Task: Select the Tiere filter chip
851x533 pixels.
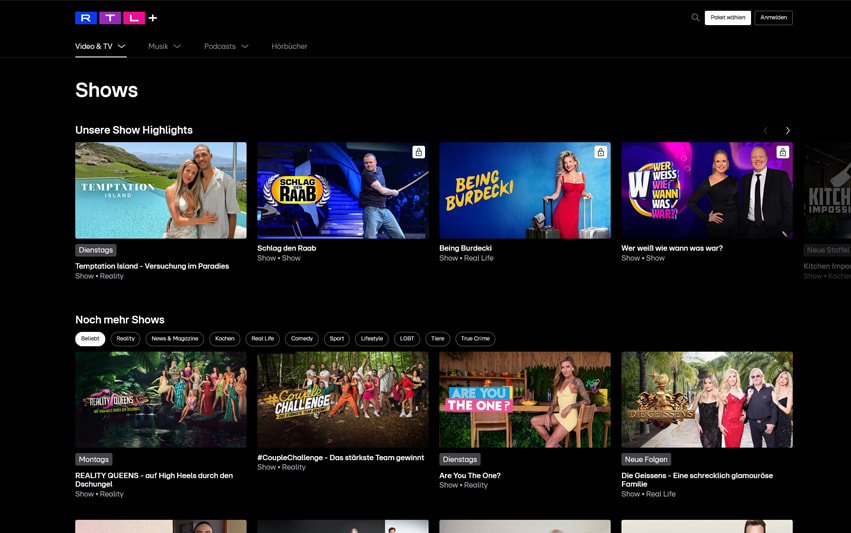Action: [437, 339]
